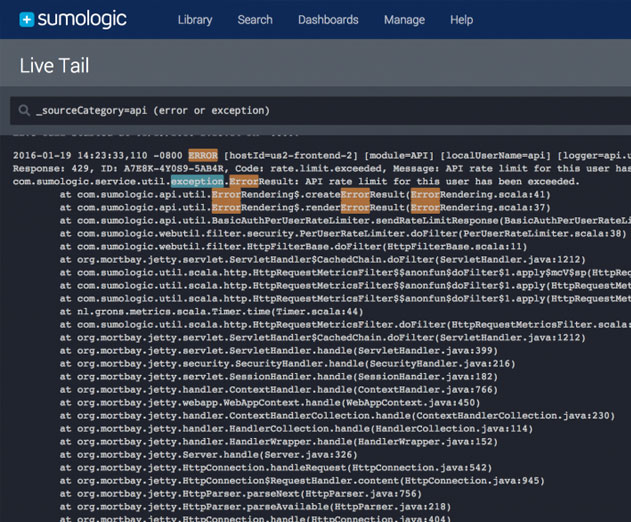Click the ServletHandler.java:399 stack line
This screenshot has height=522, width=631.
coord(278,351)
